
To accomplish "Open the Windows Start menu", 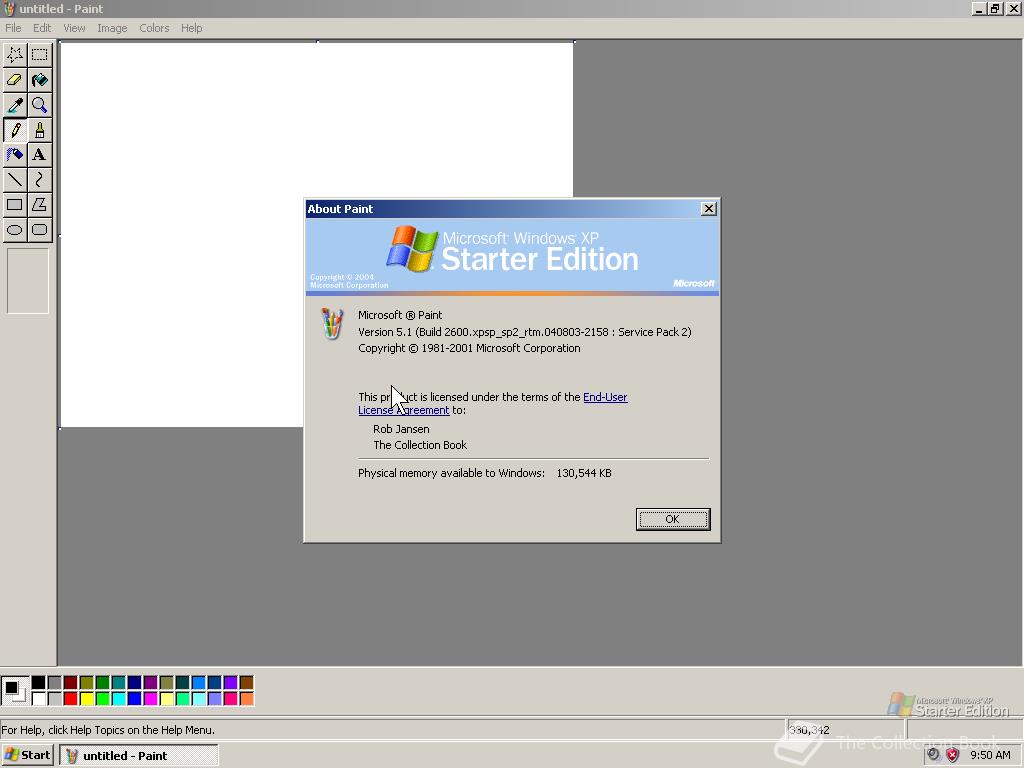I will pyautogui.click(x=27, y=755).
